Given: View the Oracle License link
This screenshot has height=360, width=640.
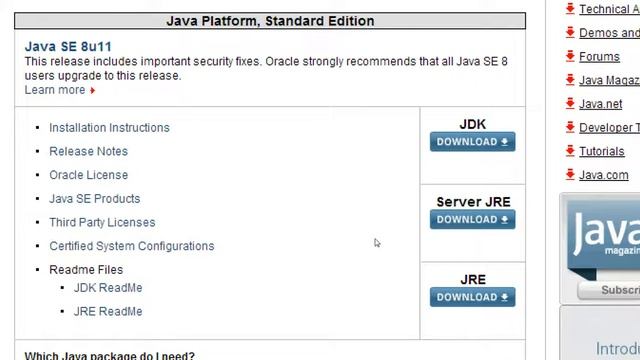Looking at the screenshot, I should [x=89, y=175].
